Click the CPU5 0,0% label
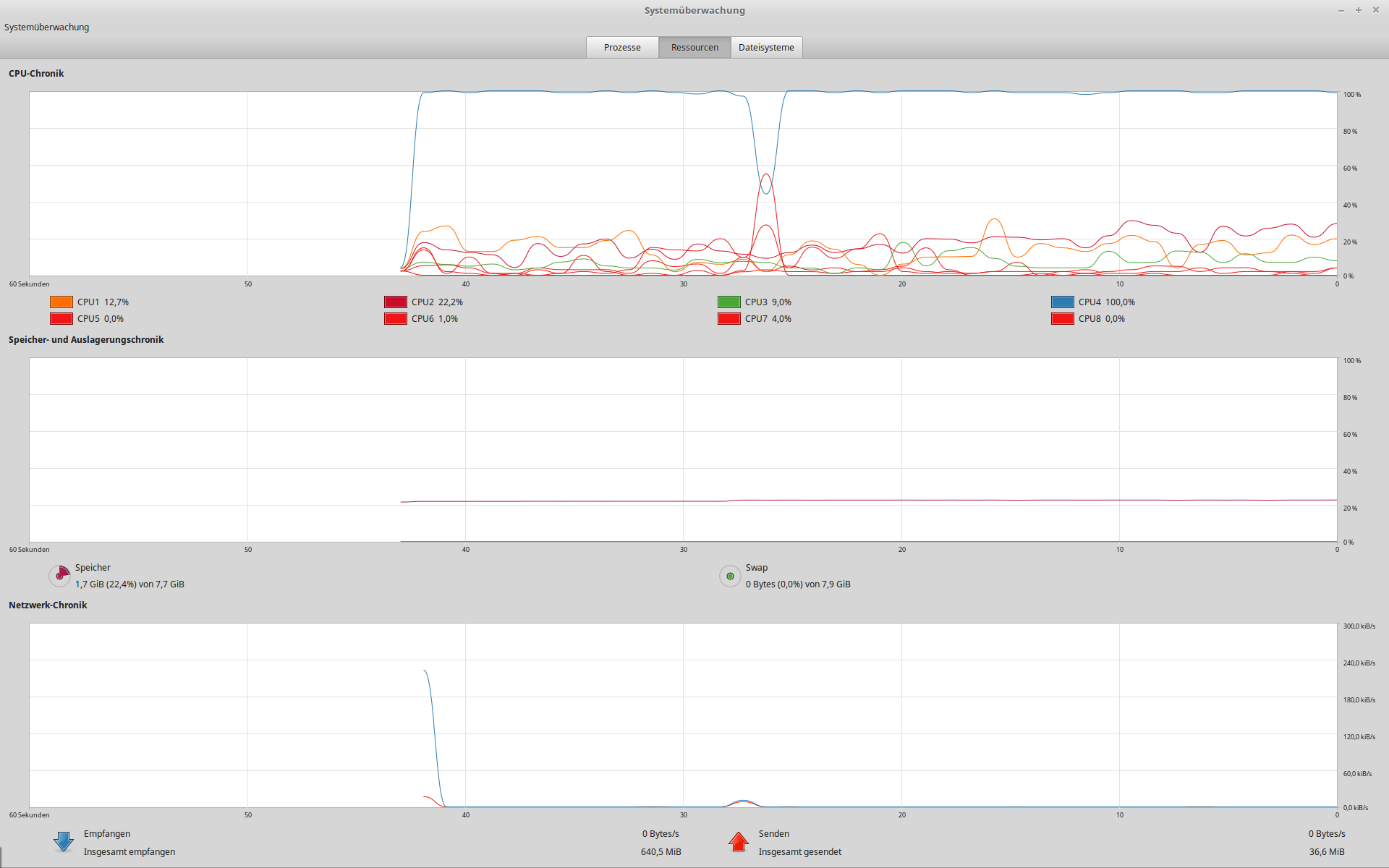 [101, 319]
